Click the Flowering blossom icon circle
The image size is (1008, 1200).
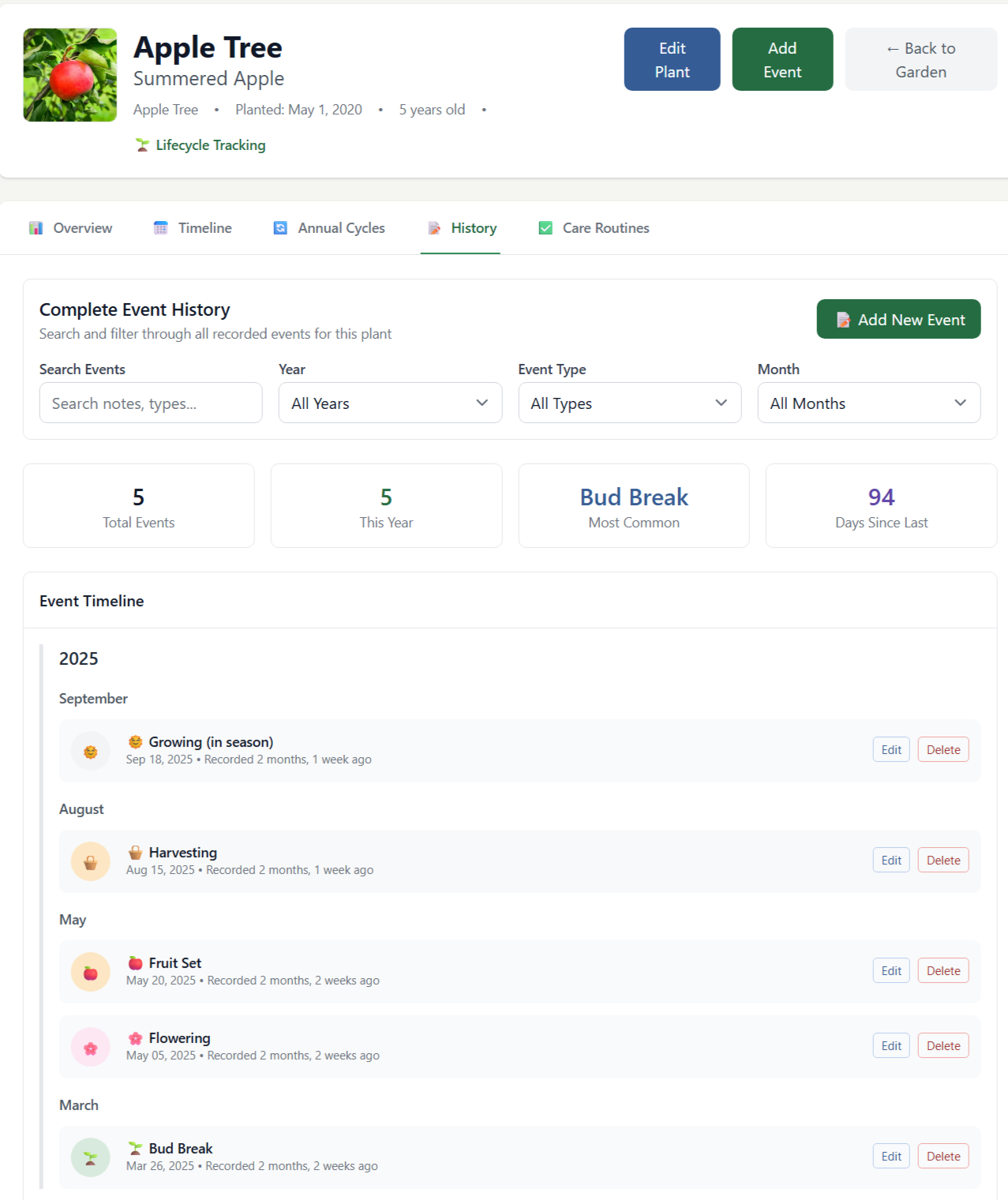(x=91, y=1047)
